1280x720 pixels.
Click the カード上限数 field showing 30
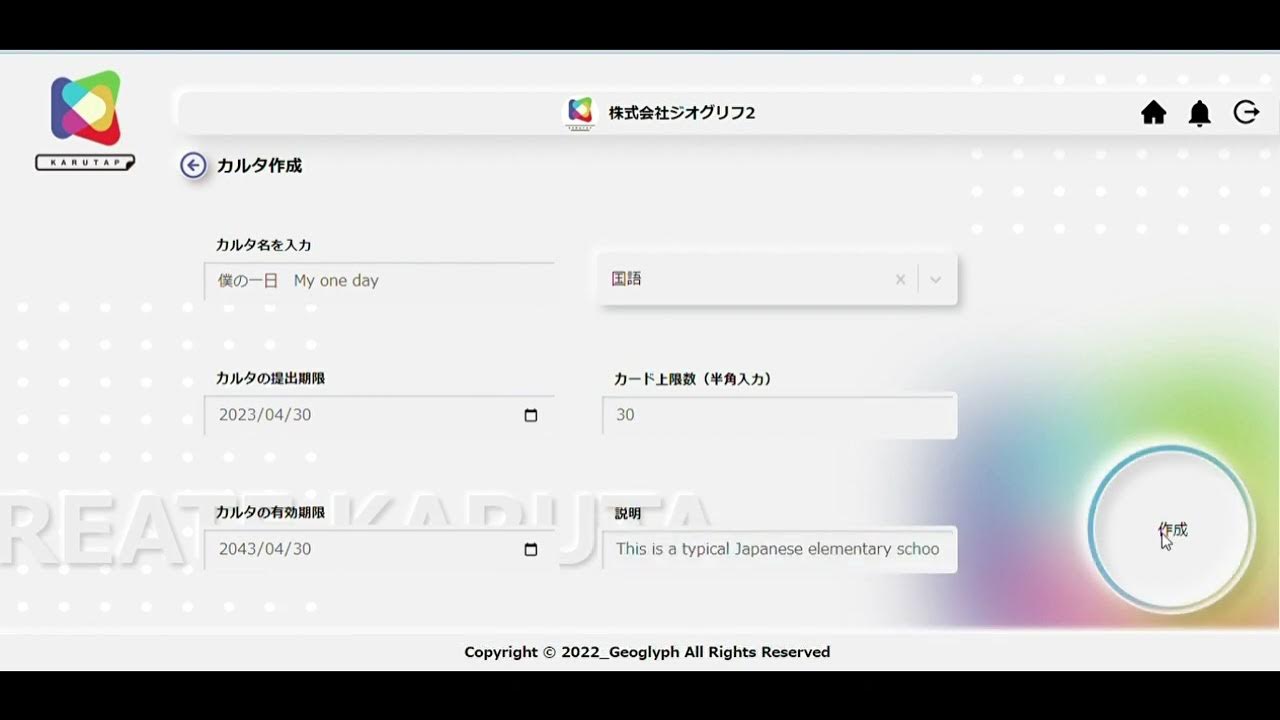[779, 415]
